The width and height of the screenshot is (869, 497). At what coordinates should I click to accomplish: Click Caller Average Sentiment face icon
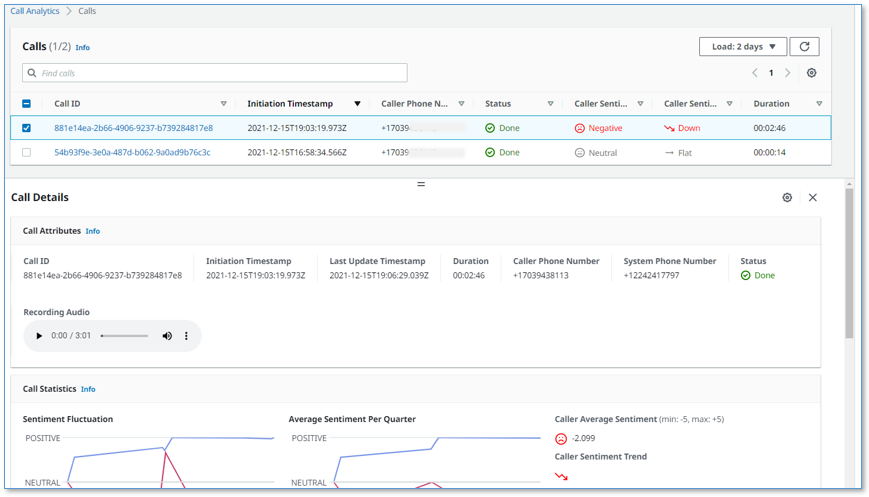(561, 439)
